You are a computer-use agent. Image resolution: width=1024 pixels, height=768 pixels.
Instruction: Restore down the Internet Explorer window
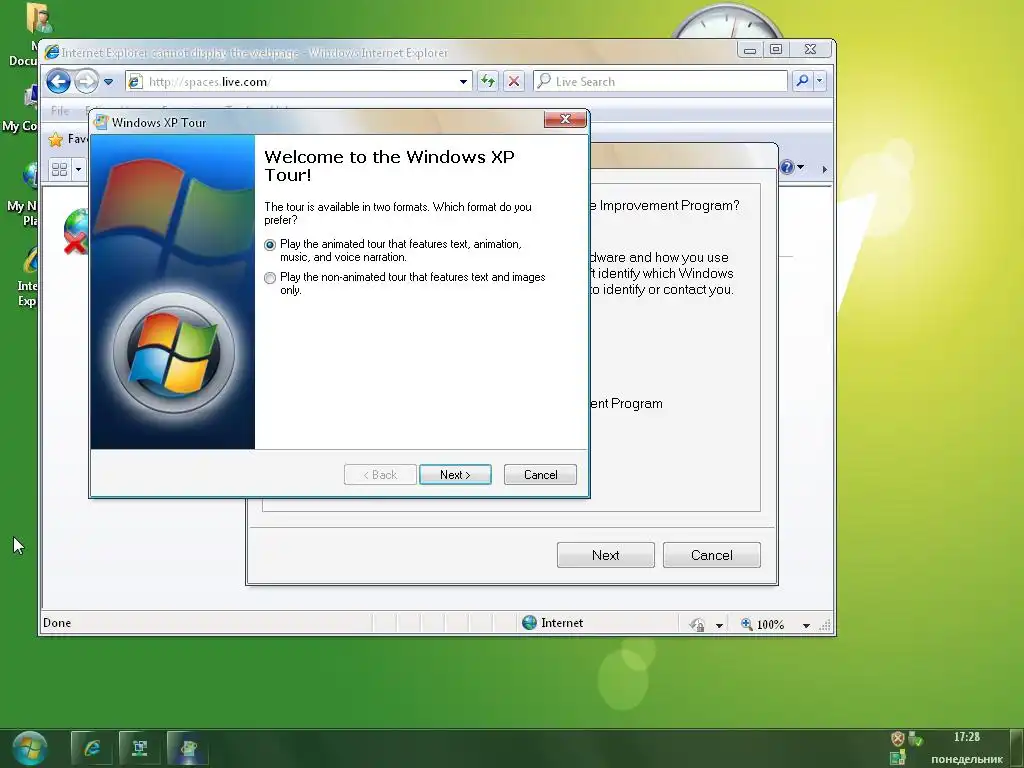[x=776, y=49]
